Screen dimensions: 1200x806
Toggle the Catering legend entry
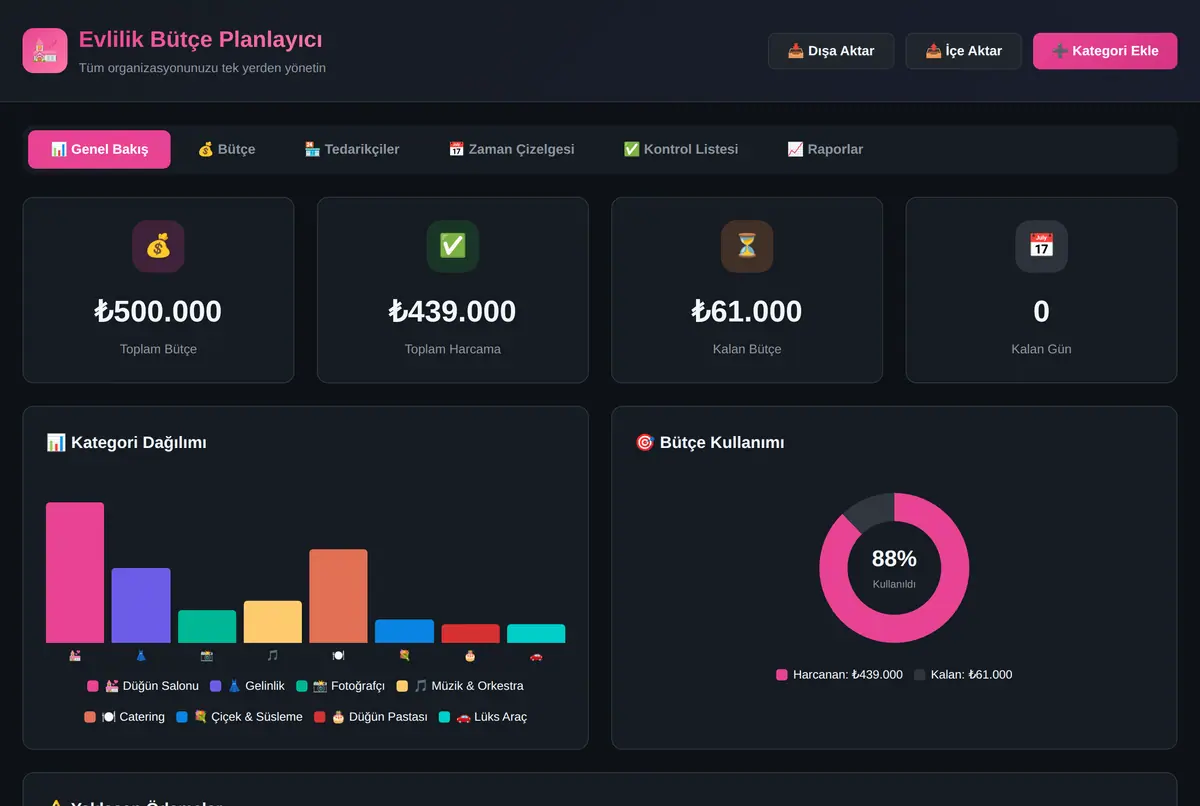[125, 717]
